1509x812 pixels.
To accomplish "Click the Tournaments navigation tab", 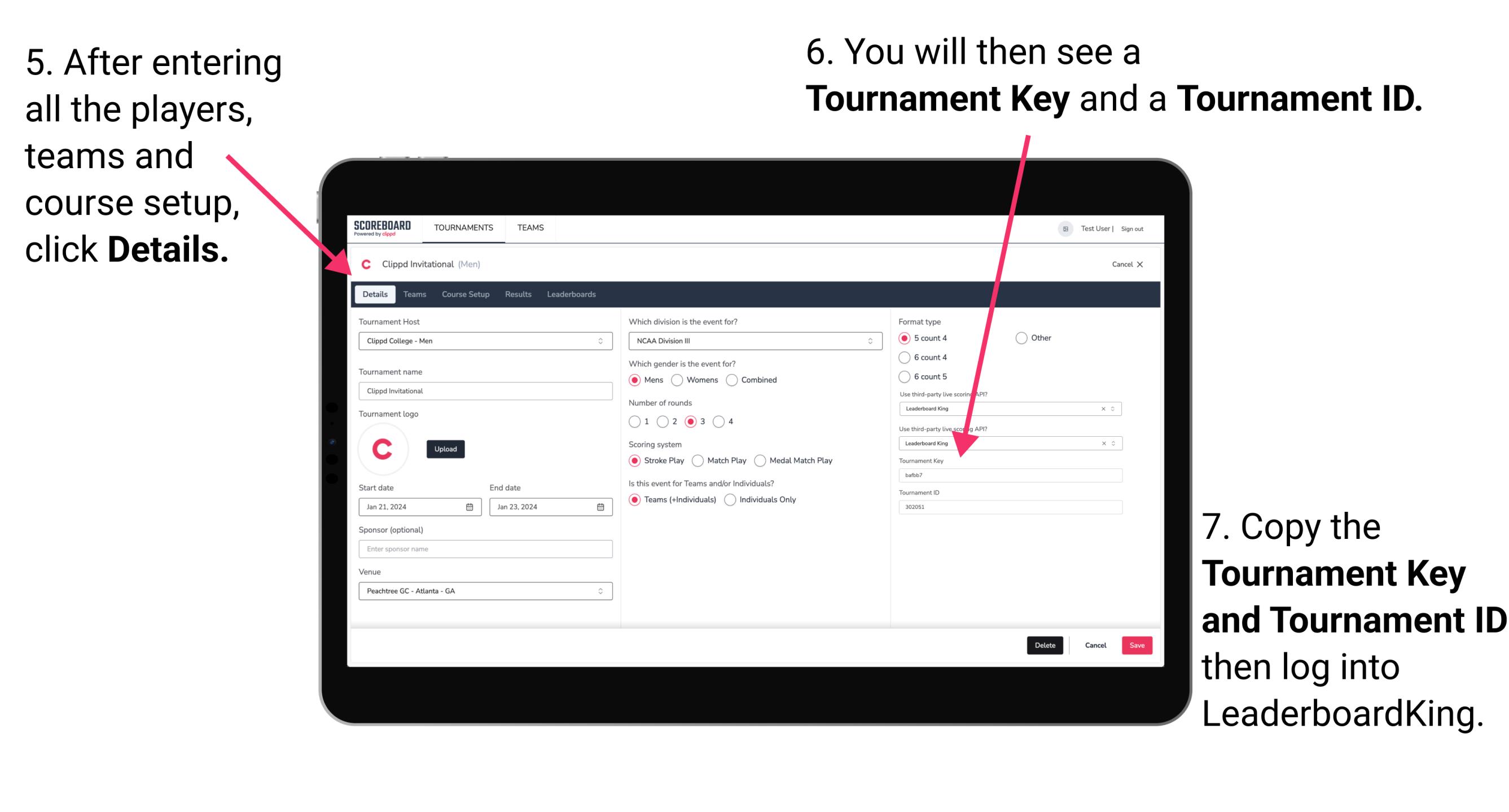I will tap(462, 227).
